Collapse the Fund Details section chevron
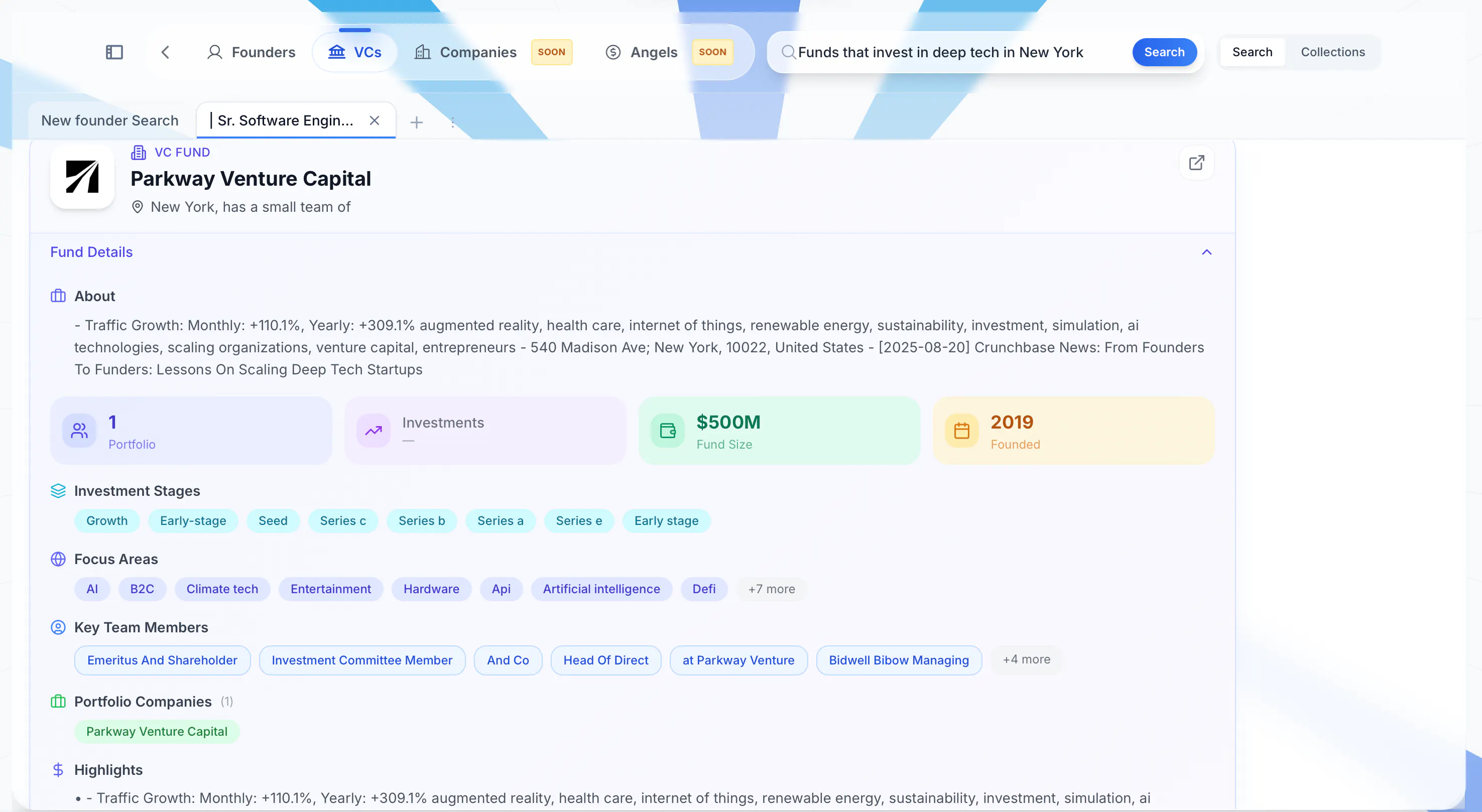The height and width of the screenshot is (812, 1482). pyautogui.click(x=1206, y=252)
